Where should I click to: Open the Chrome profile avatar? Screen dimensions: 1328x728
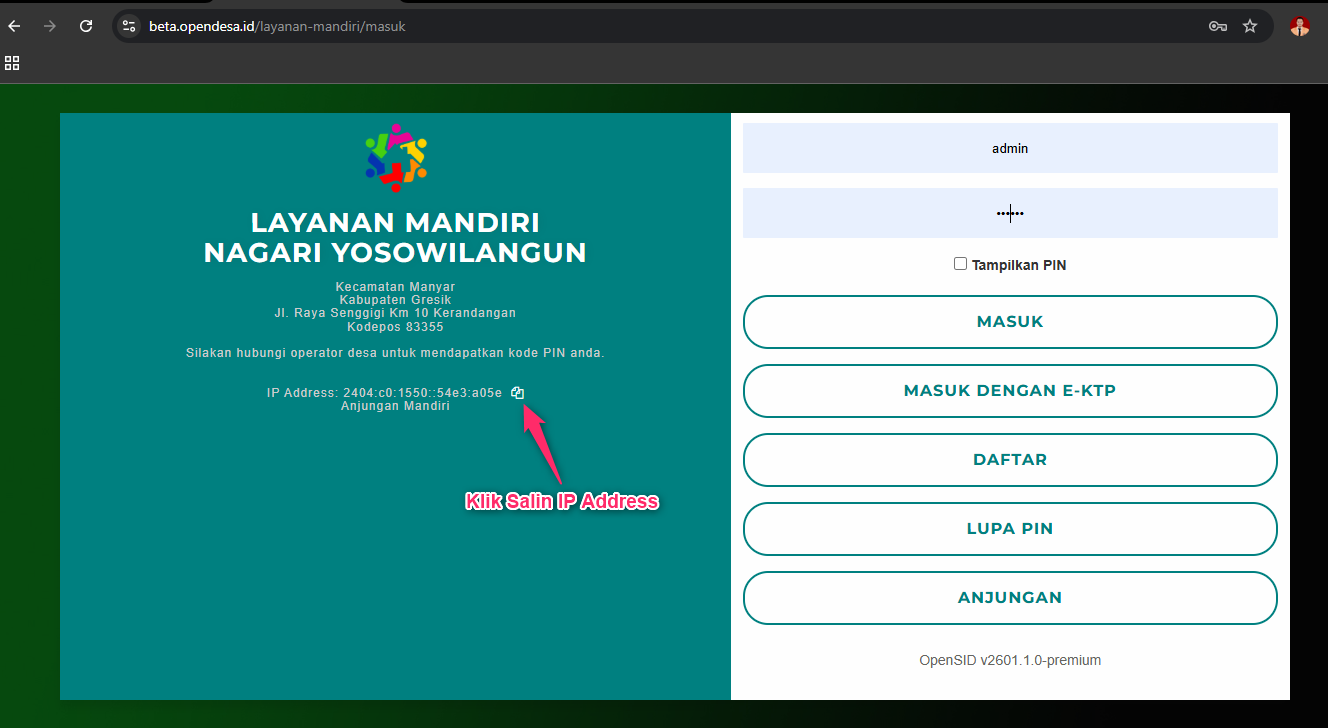pyautogui.click(x=1299, y=26)
